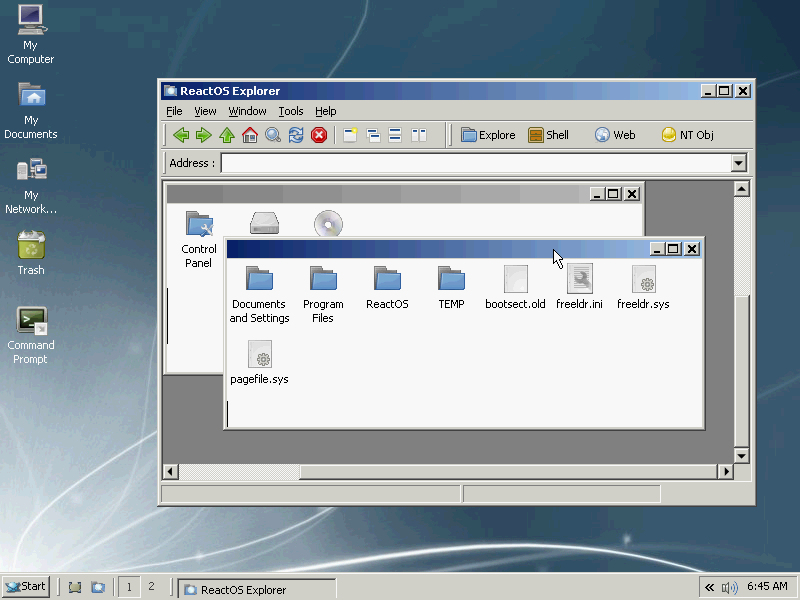Switch to virtual desktop 1

coord(129,587)
